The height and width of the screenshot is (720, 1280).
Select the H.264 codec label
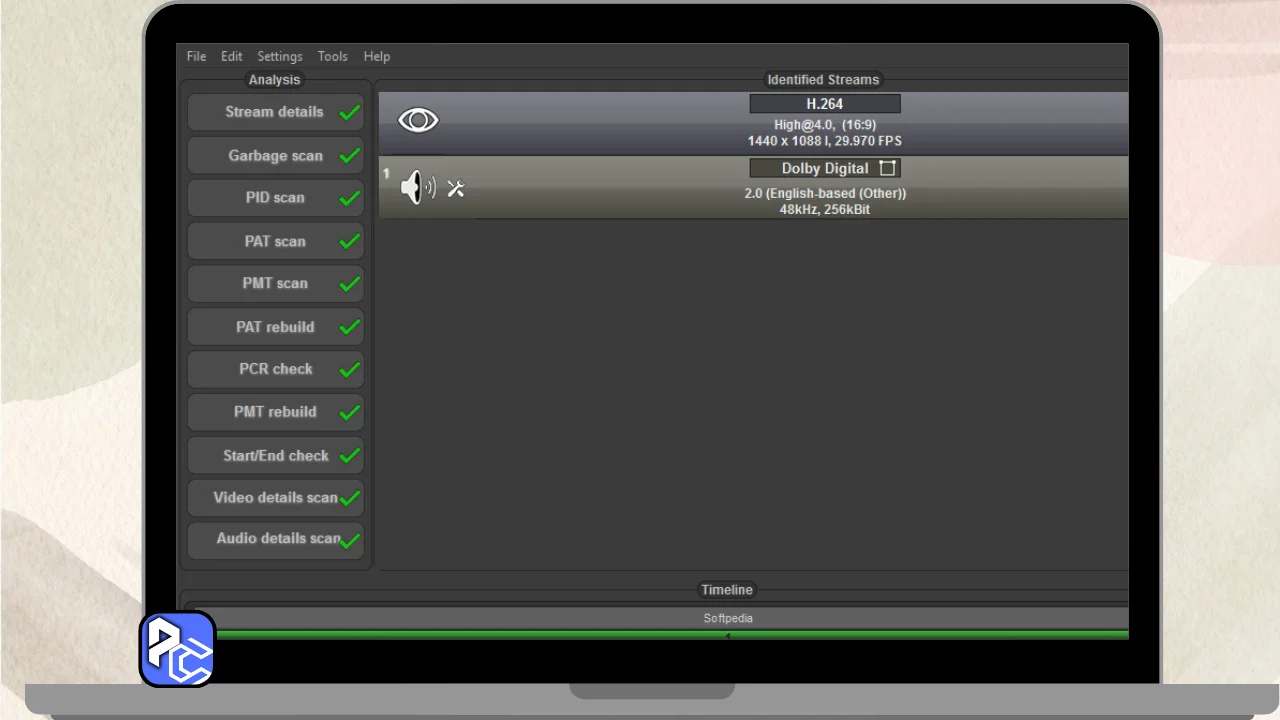coord(825,104)
